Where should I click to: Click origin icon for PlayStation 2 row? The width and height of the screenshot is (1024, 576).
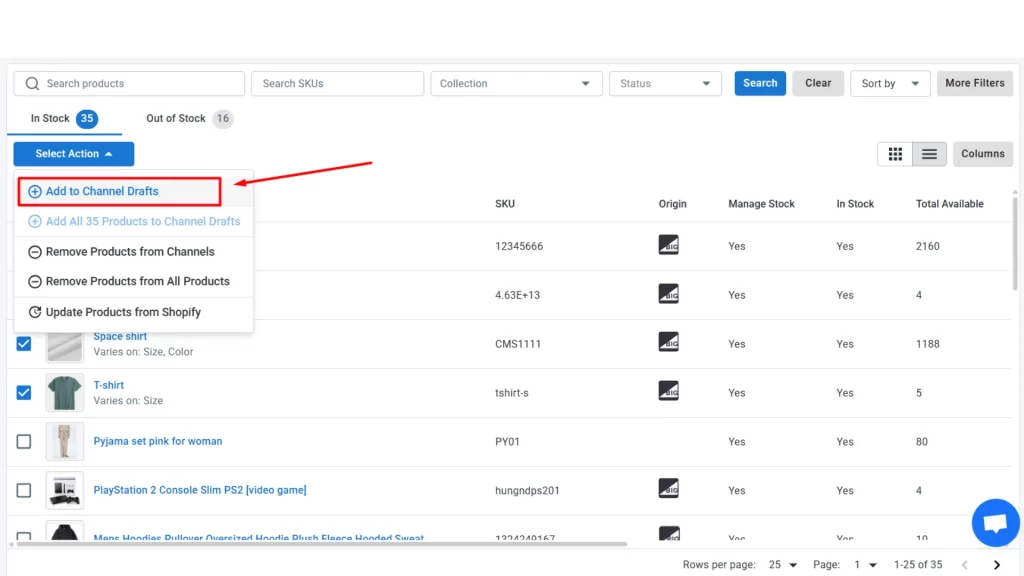668,489
